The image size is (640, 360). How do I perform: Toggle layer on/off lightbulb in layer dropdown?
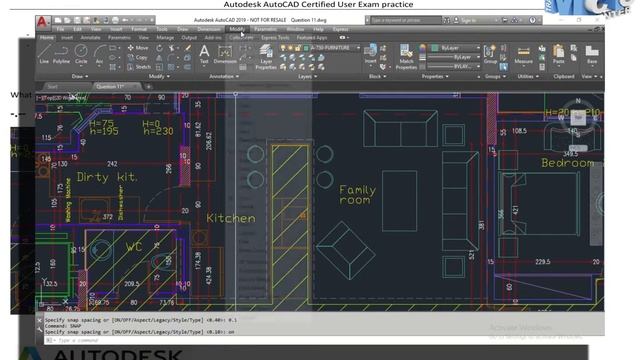pos(283,48)
